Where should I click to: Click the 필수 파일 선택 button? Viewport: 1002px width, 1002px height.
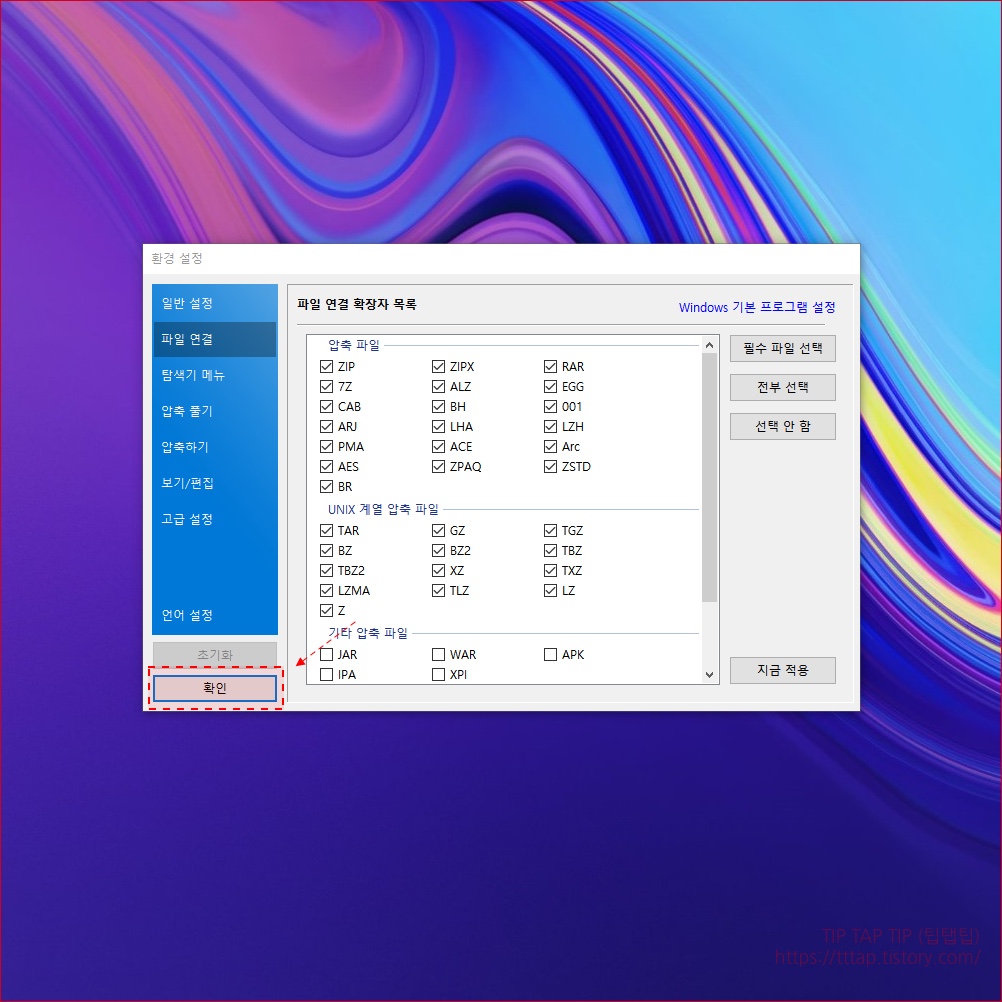coord(782,348)
